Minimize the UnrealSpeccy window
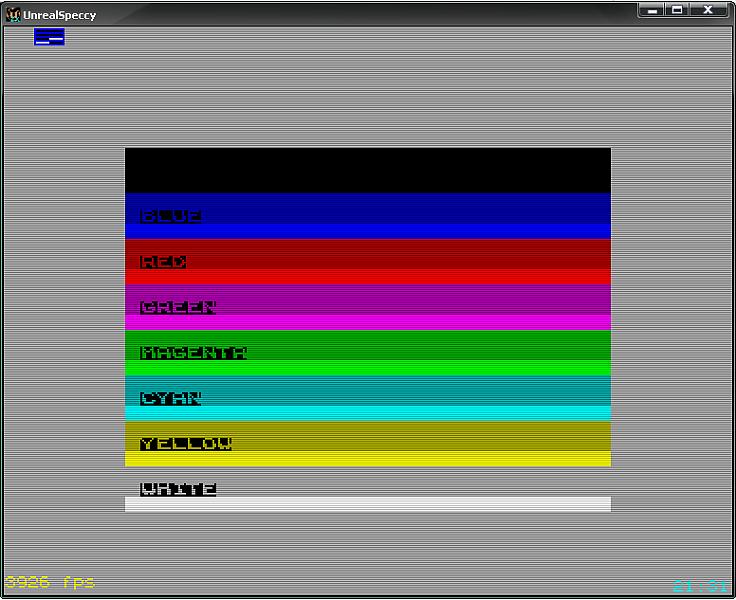This screenshot has width=736, height=600. point(653,10)
